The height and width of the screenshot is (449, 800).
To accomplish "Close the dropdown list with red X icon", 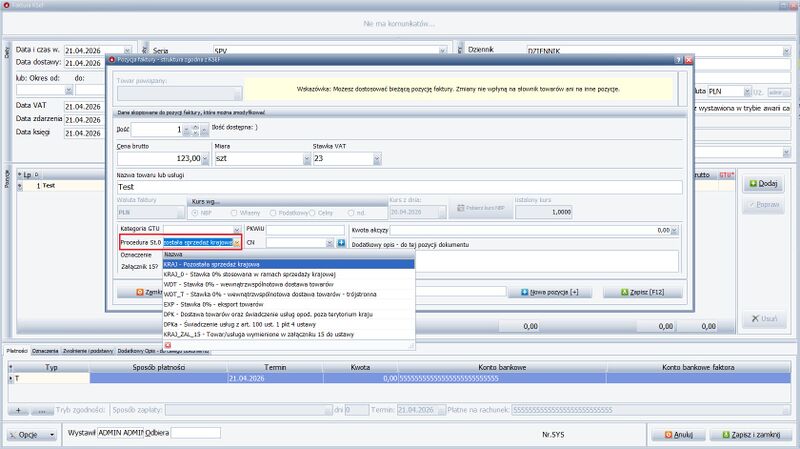I will (168, 344).
